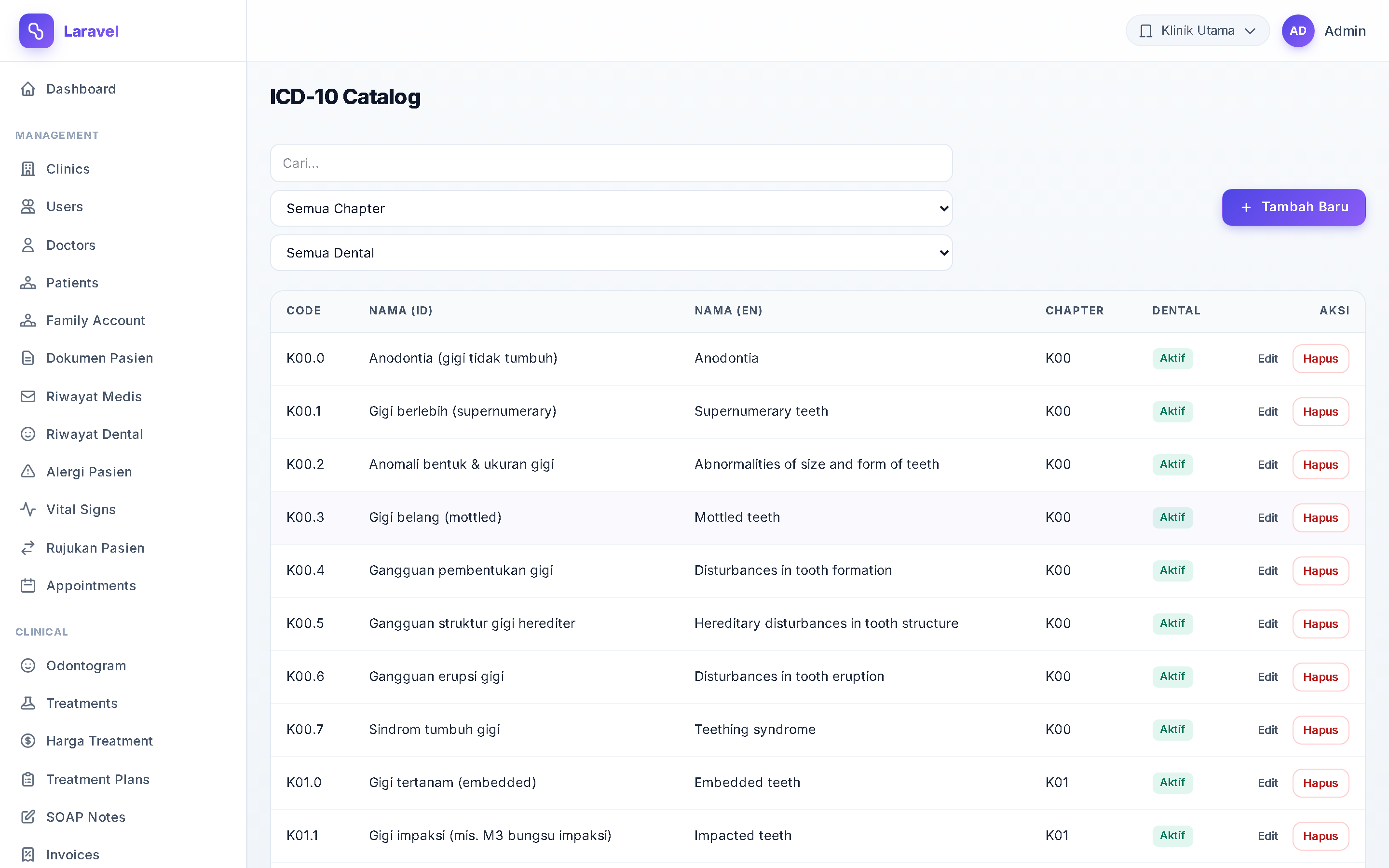Edit the K00.0 Anodontia row

1267,359
